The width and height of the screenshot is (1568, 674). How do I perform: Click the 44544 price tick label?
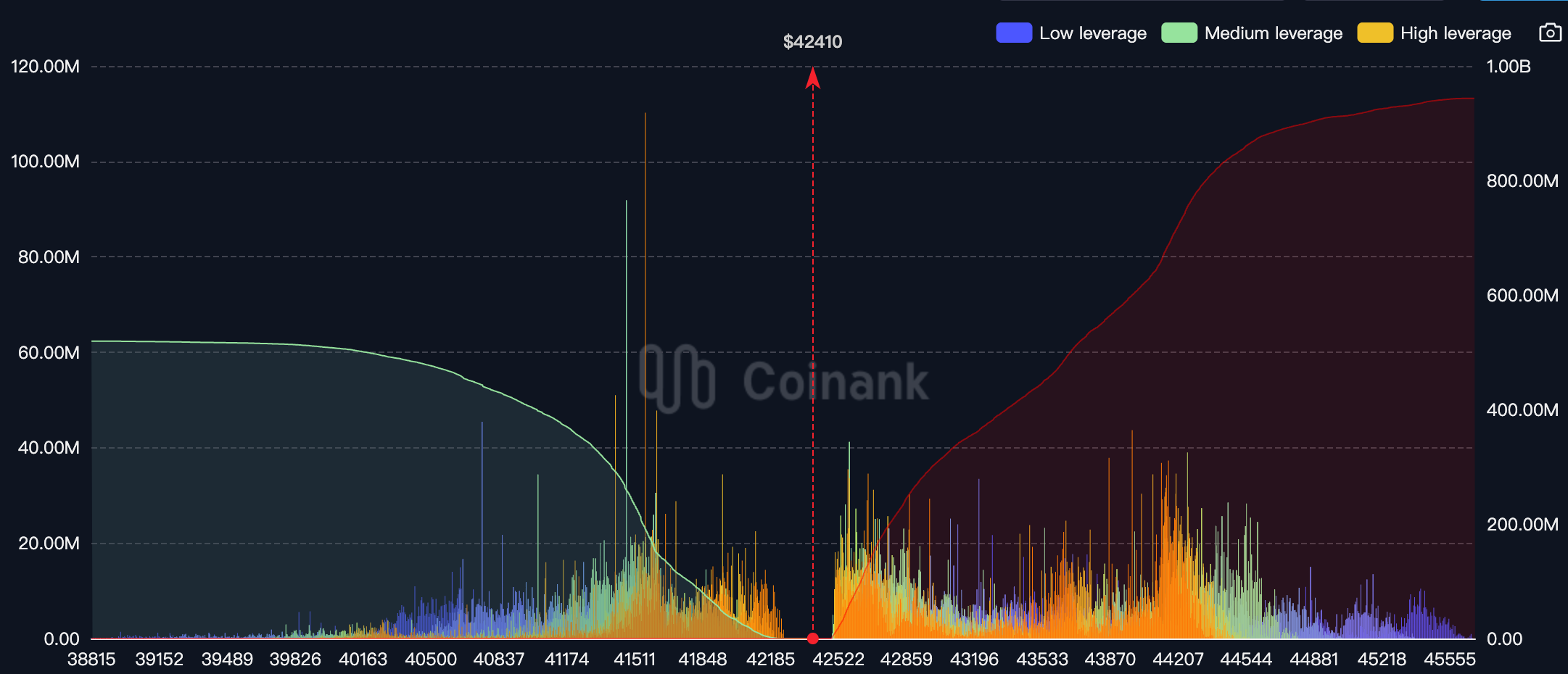[x=1246, y=660]
